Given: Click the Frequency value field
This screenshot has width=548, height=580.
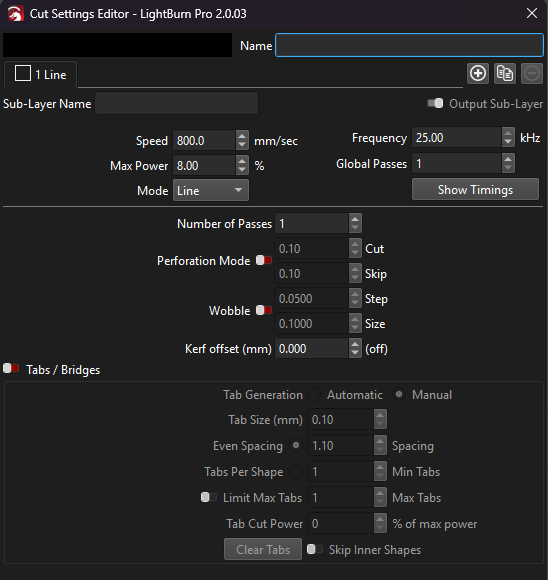Looking at the screenshot, I should [x=457, y=138].
